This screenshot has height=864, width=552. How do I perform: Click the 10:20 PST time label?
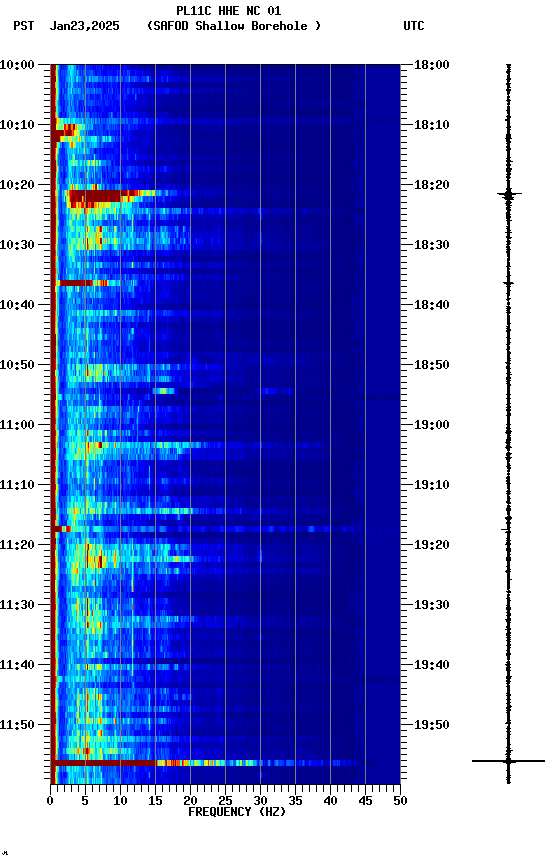coord(17,185)
